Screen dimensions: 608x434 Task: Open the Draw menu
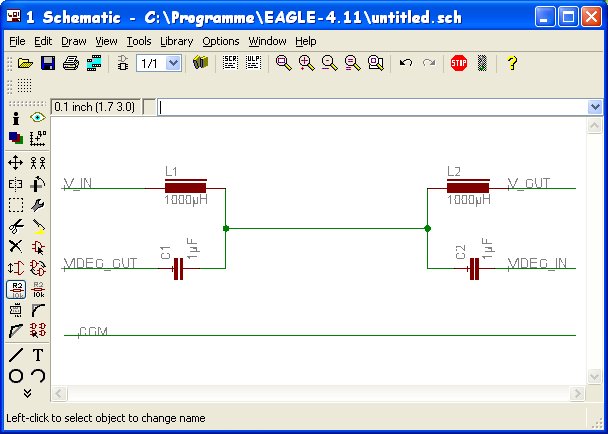74,41
